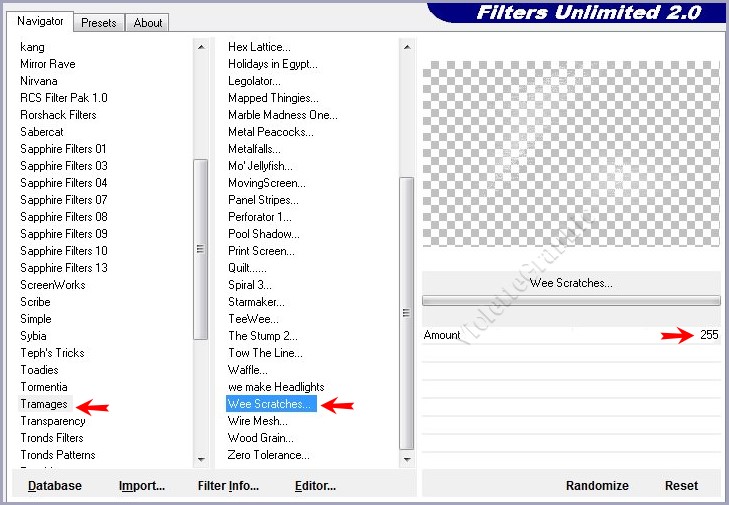The image size is (729, 505).
Task: Pick the Wood Grain filter
Action: point(260,438)
